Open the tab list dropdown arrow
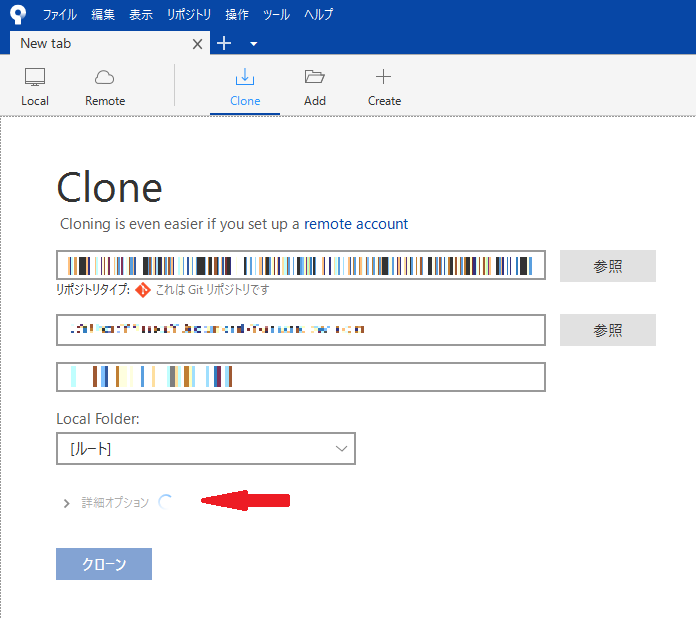Viewport: 696px width, 619px height. click(253, 44)
